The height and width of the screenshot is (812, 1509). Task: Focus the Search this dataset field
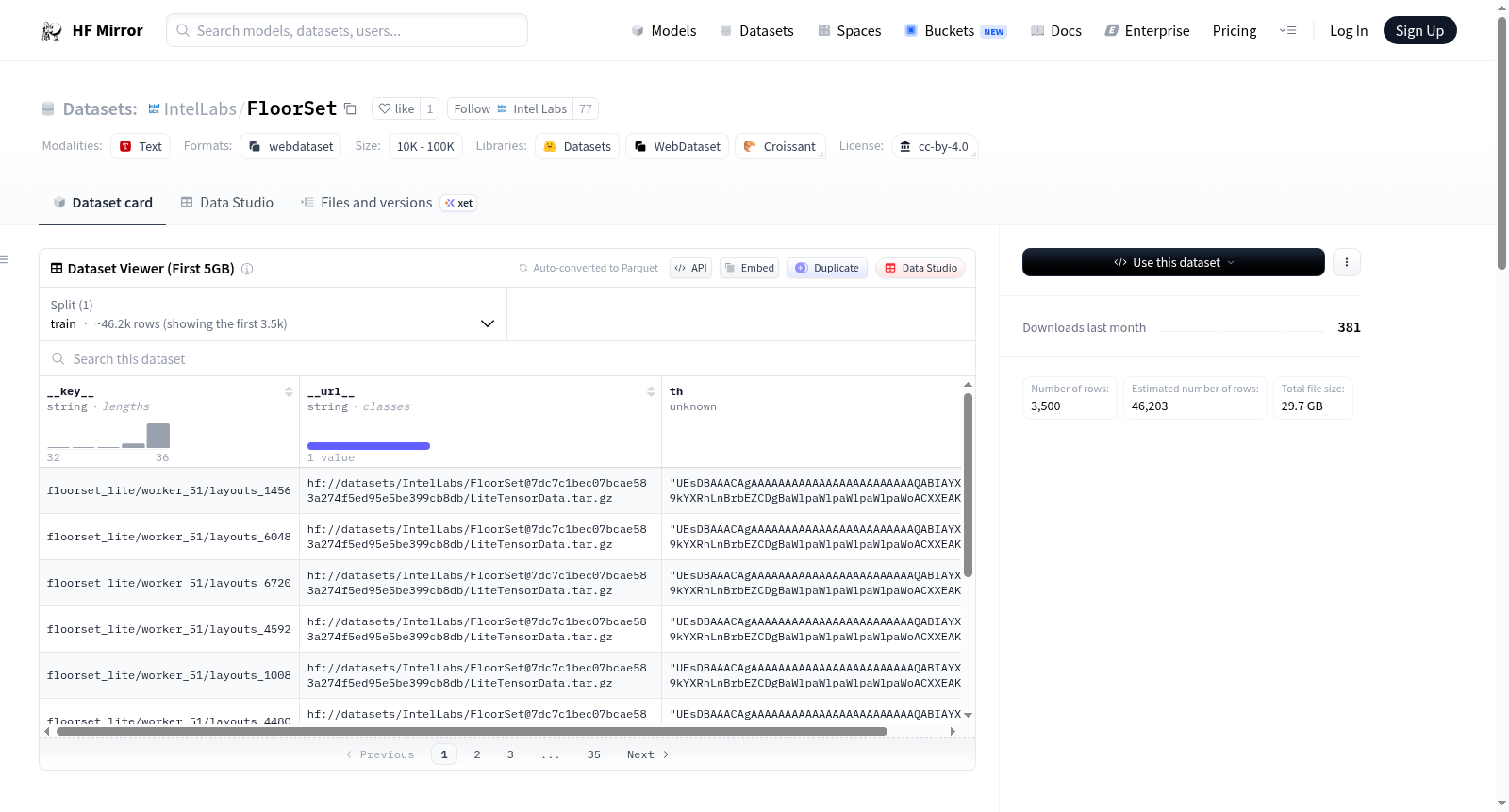(507, 359)
